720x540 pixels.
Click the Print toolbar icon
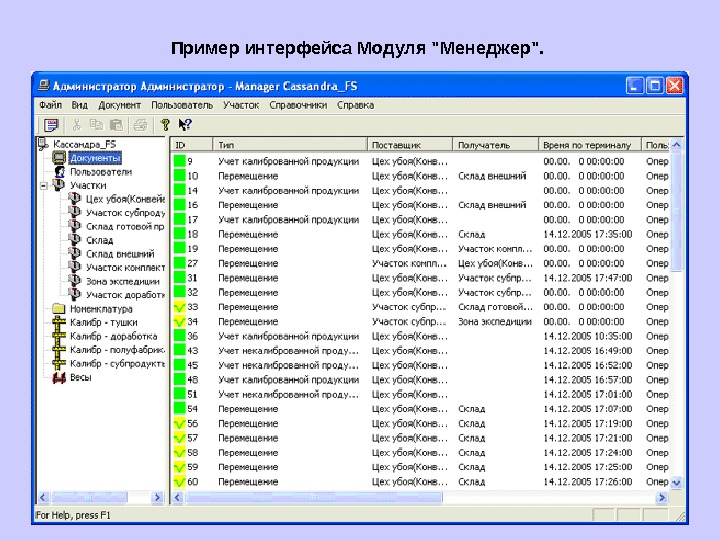(x=140, y=124)
